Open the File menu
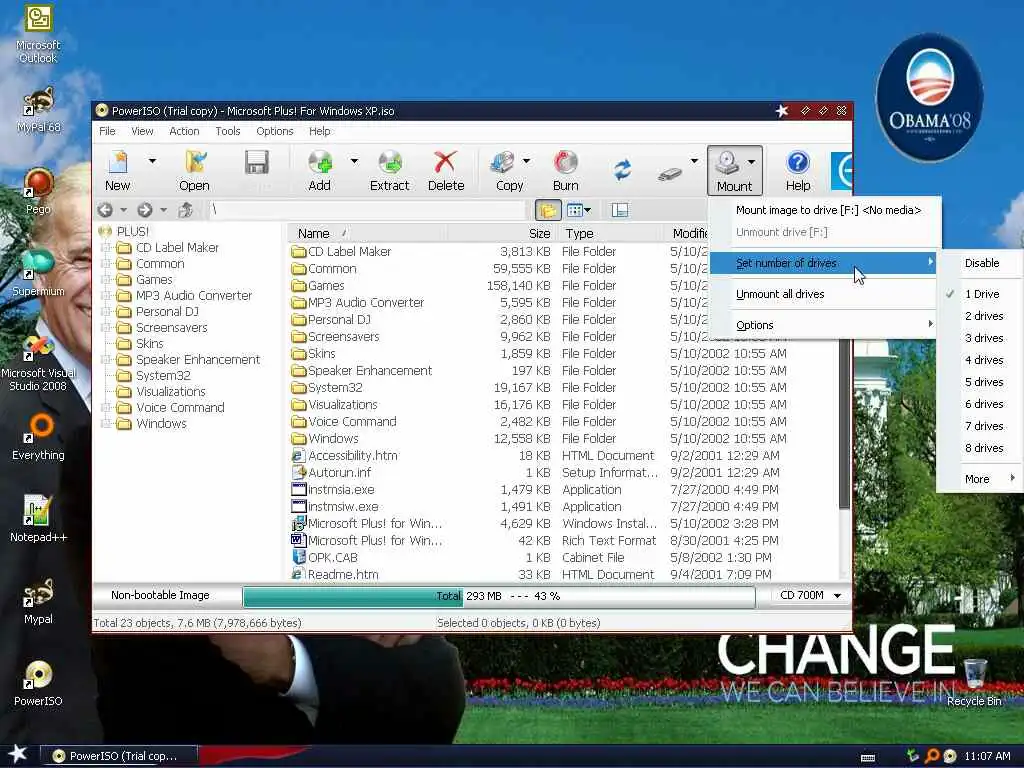Image resolution: width=1024 pixels, height=768 pixels. click(107, 131)
